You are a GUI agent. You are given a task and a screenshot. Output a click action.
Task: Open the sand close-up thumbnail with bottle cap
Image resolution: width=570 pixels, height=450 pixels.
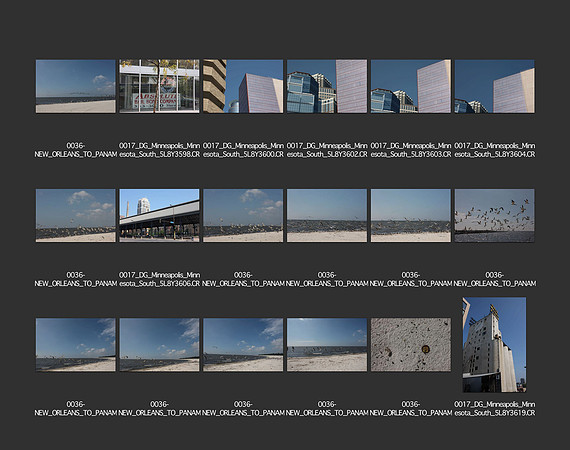(411, 345)
